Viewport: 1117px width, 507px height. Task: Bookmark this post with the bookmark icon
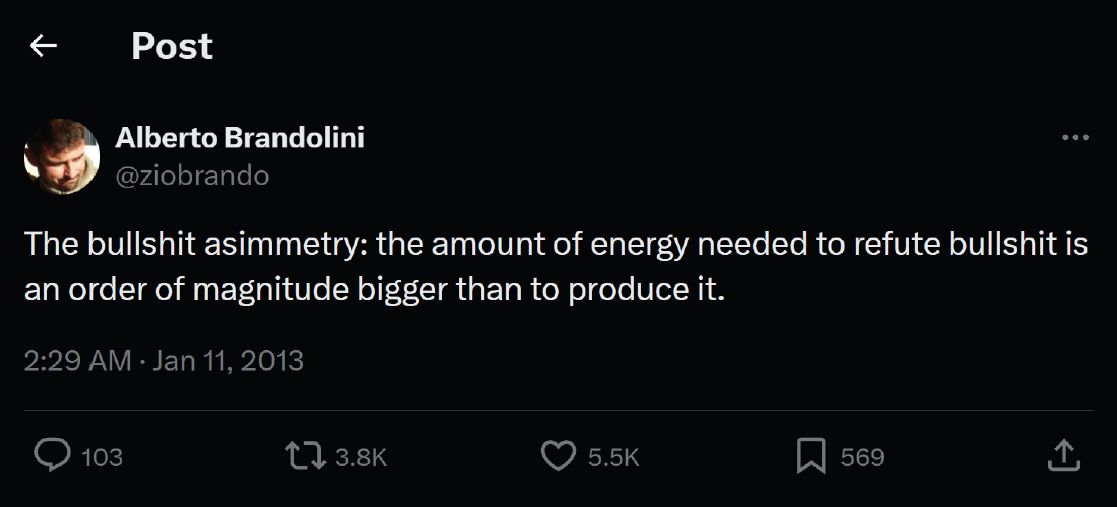(810, 457)
